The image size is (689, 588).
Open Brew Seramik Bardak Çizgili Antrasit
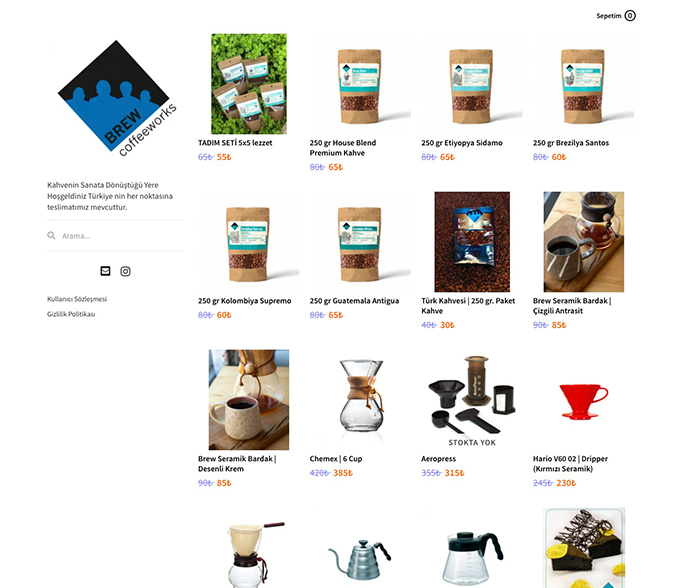click(572, 305)
